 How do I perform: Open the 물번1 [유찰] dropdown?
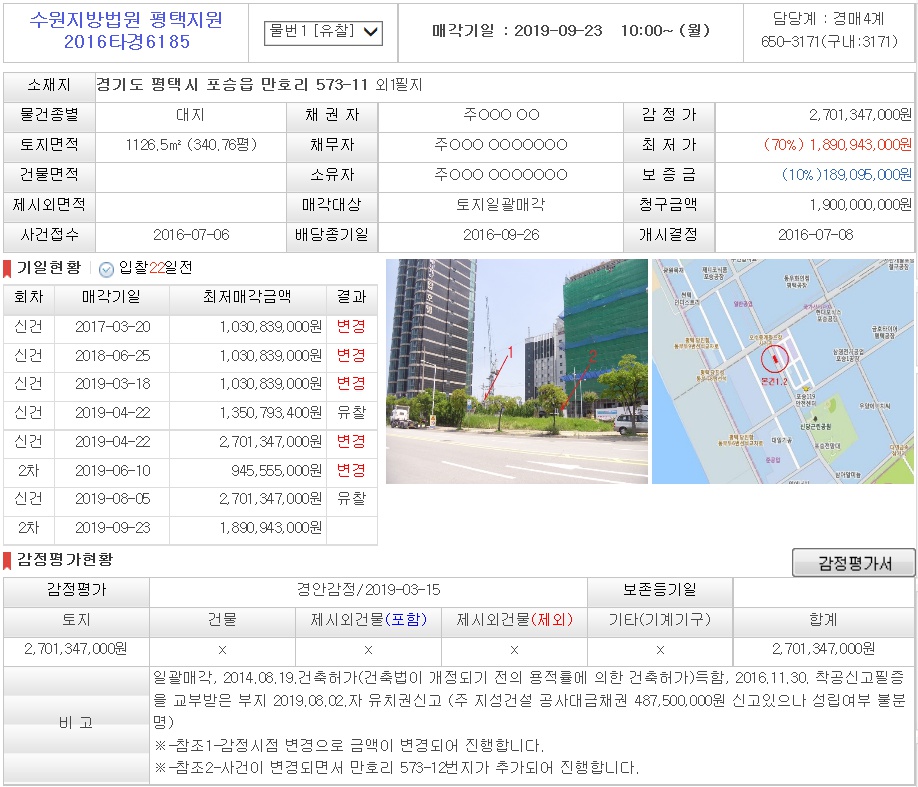point(323,33)
